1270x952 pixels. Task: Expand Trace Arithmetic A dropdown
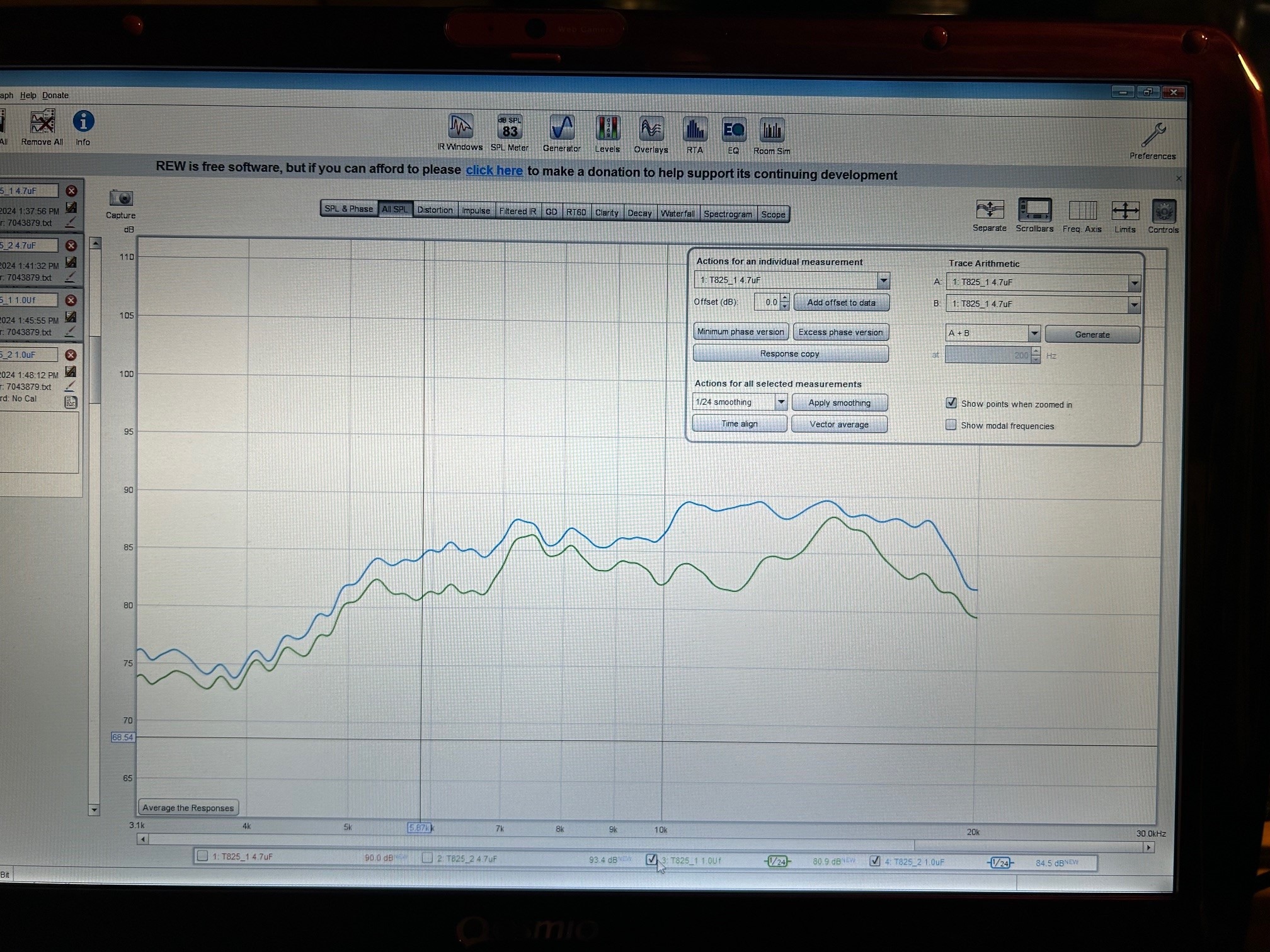pyautogui.click(x=1134, y=283)
